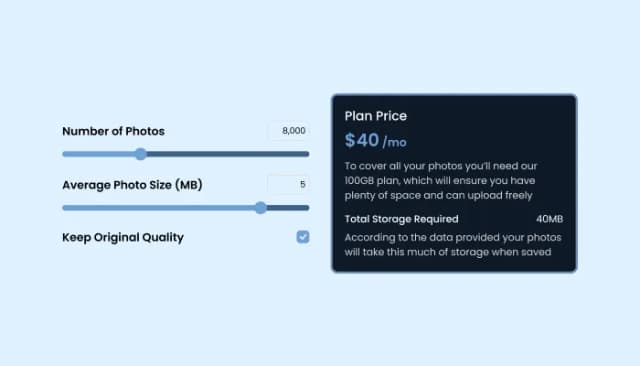This screenshot has width=640, height=366.
Task: Click the /mo suffix beside the price
Action: [395, 142]
